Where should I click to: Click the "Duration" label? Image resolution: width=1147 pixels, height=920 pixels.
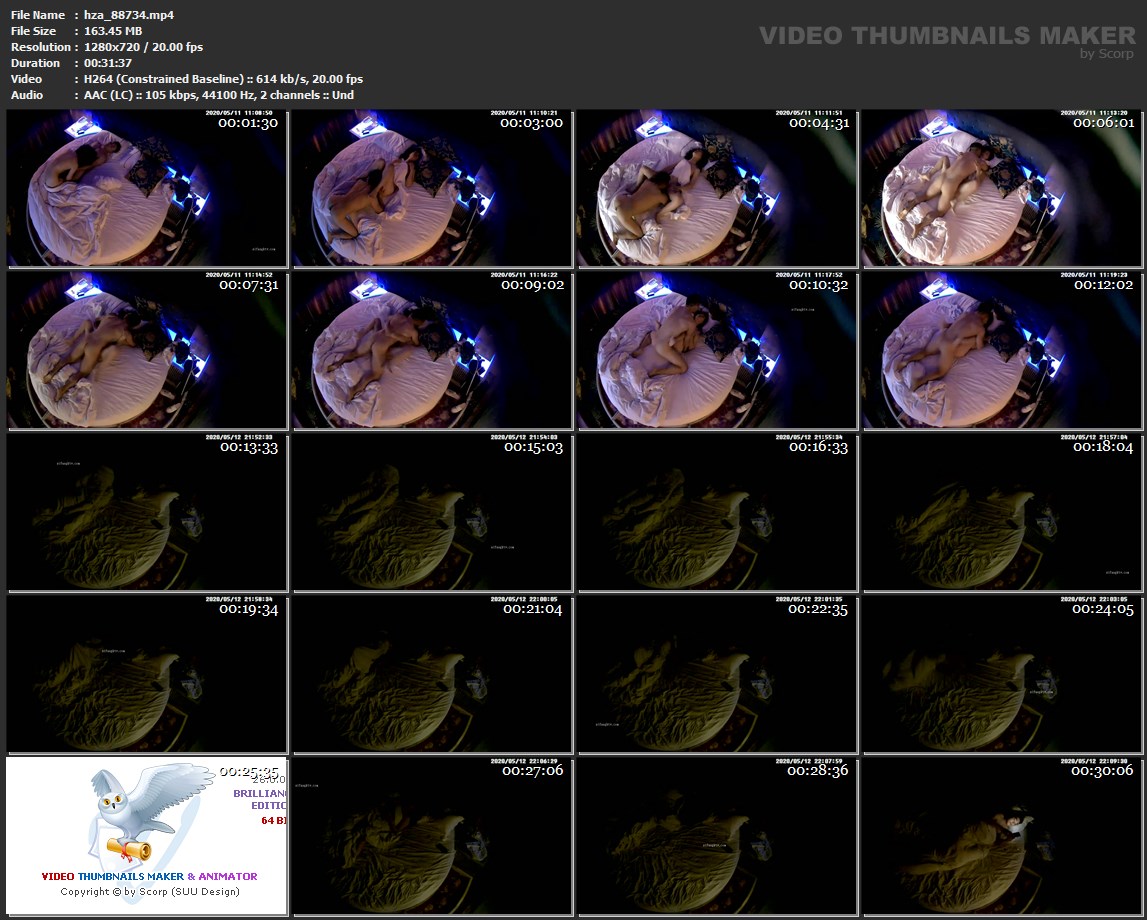(x=35, y=63)
